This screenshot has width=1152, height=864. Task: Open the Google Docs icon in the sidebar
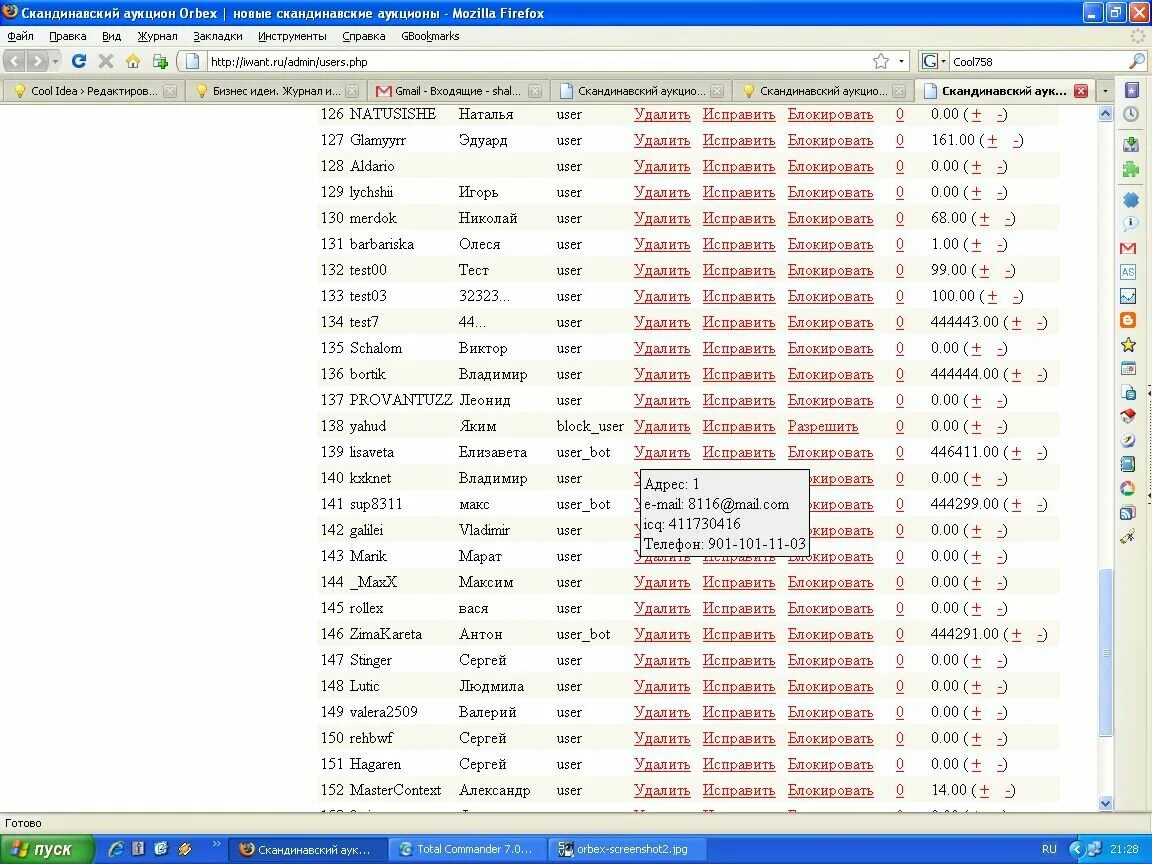[1128, 392]
